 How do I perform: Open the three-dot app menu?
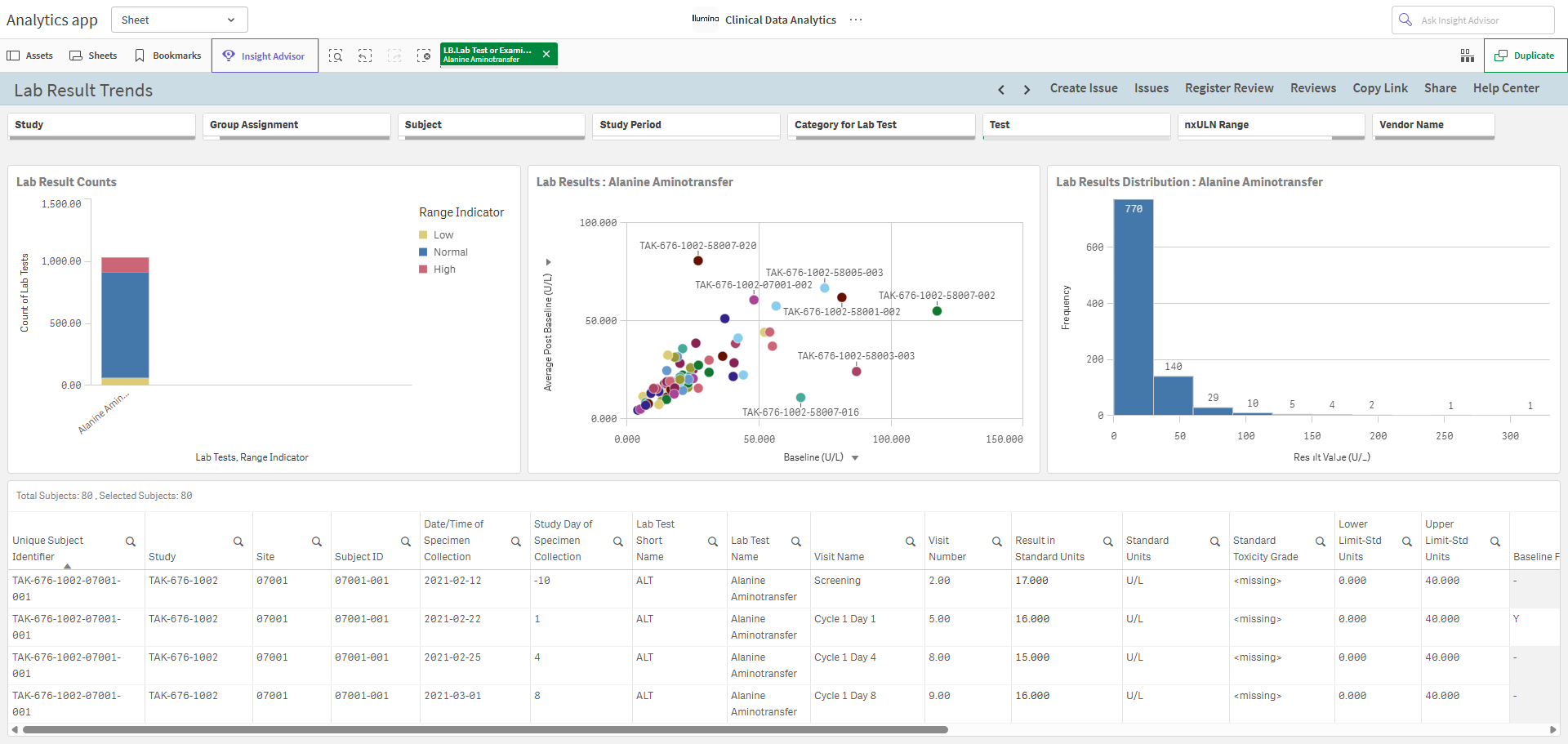point(856,20)
